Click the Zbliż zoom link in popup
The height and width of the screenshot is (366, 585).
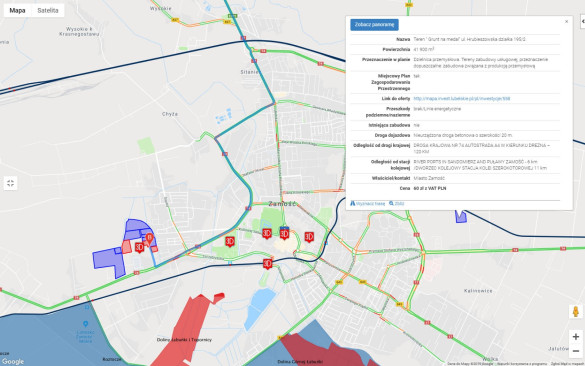[x=397, y=204]
